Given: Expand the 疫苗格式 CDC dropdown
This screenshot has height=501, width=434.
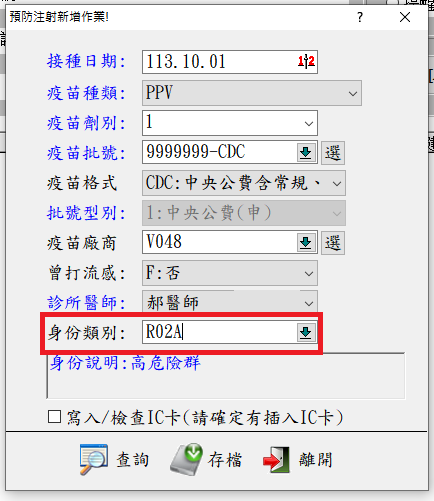Looking at the screenshot, I should [x=244, y=183].
